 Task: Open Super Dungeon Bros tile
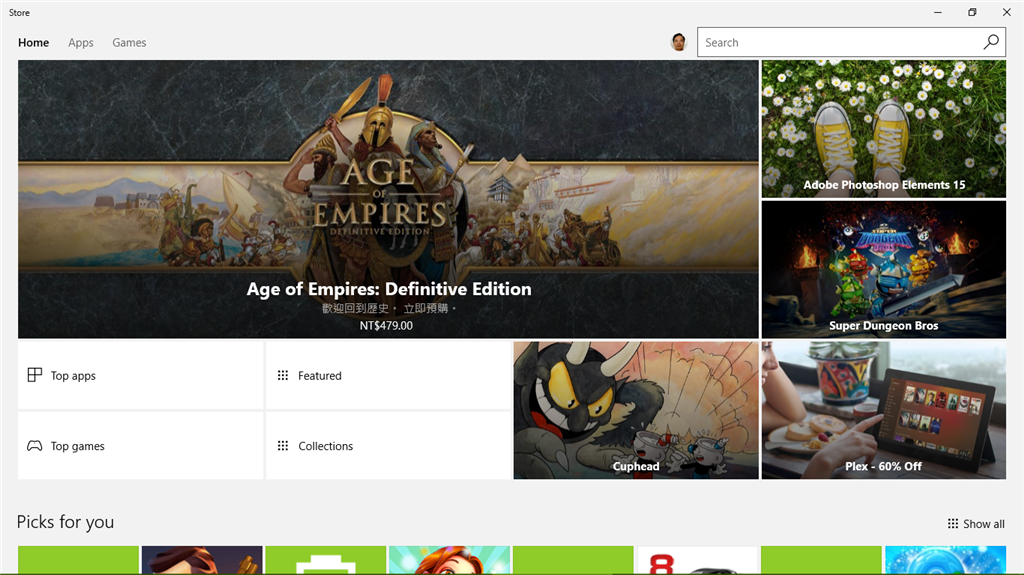(x=884, y=269)
